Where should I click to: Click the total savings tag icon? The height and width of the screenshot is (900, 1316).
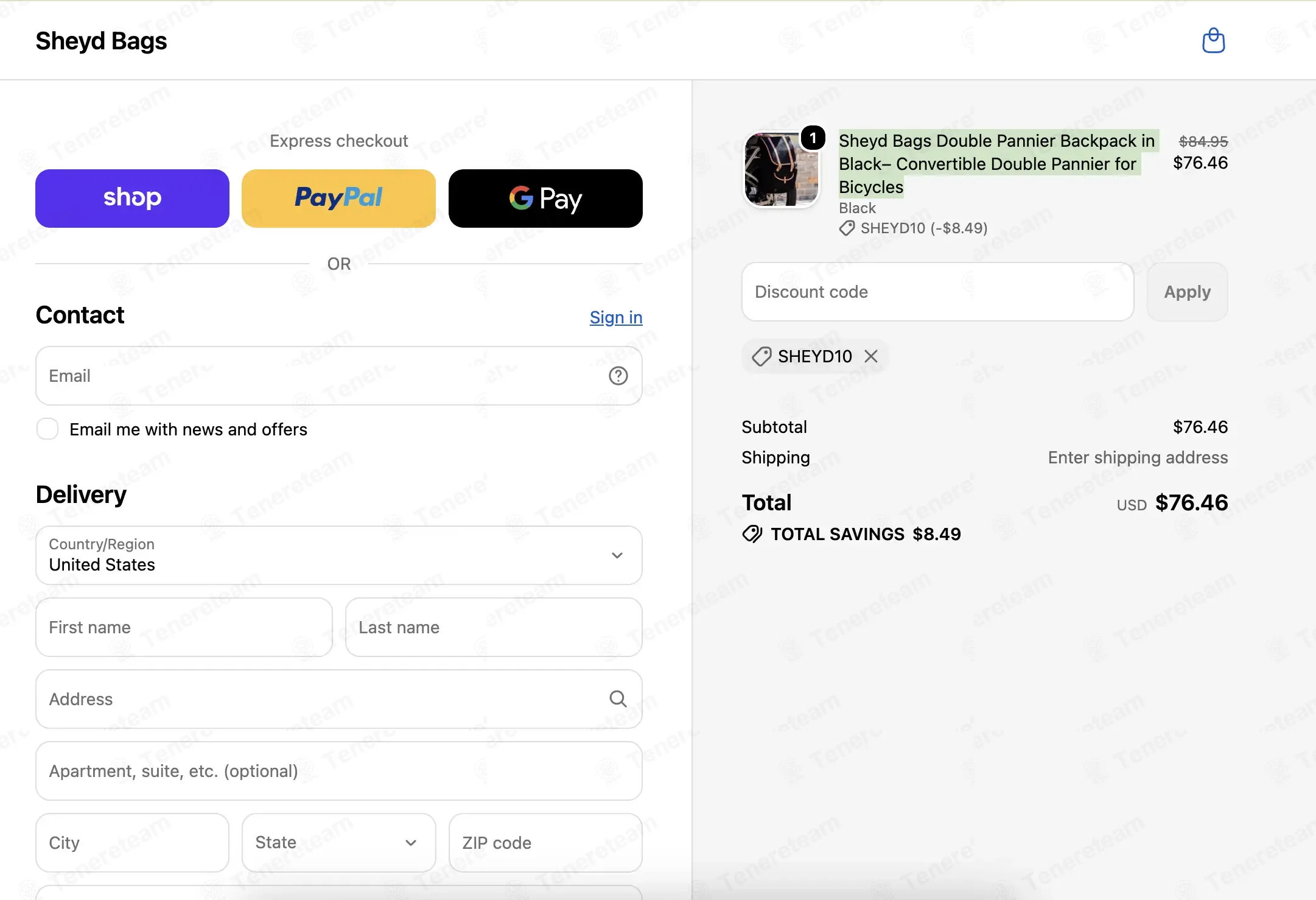pyautogui.click(x=752, y=534)
